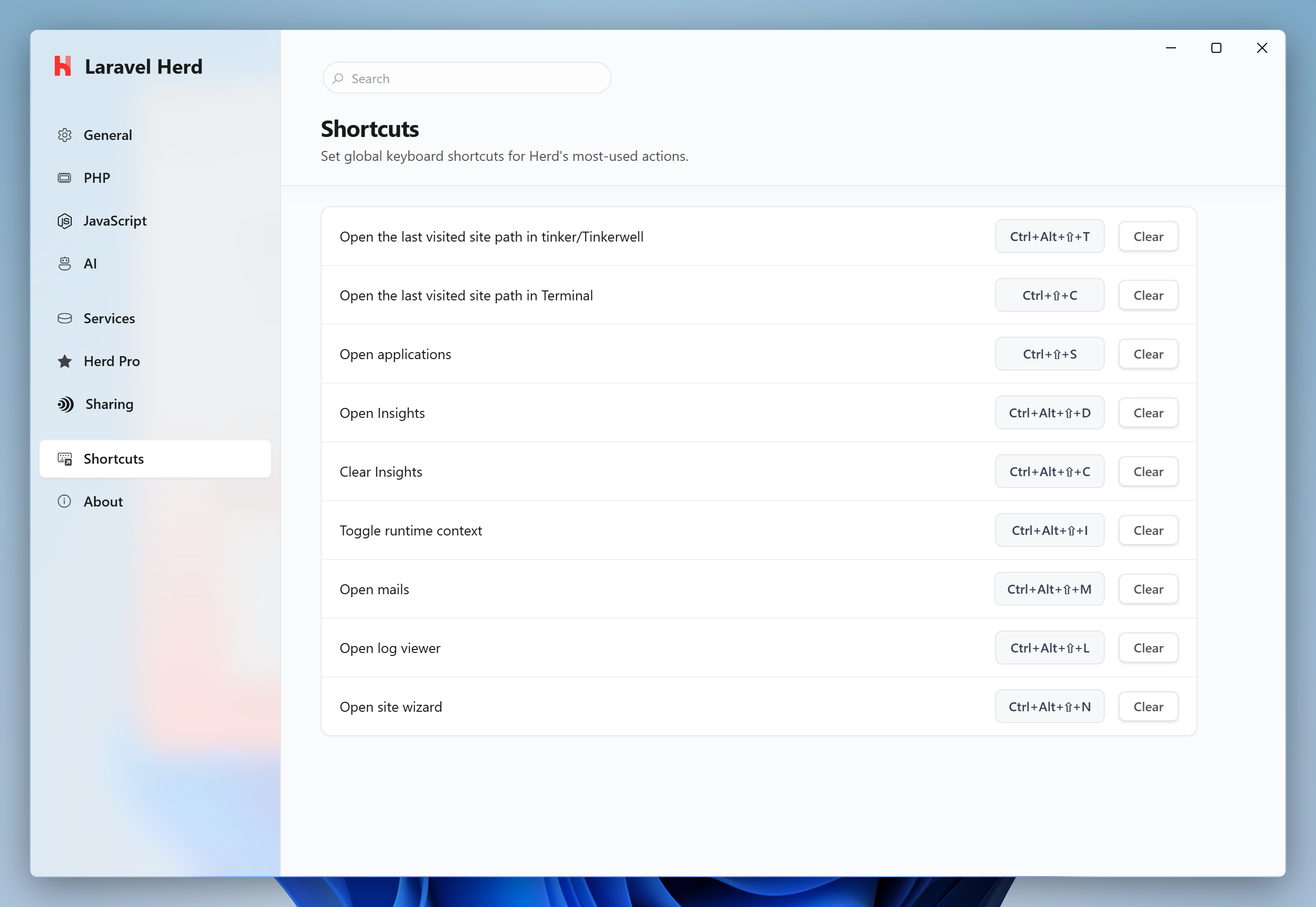This screenshot has width=1316, height=907.
Task: Clear the Toggle runtime context shortcut
Action: click(1148, 530)
